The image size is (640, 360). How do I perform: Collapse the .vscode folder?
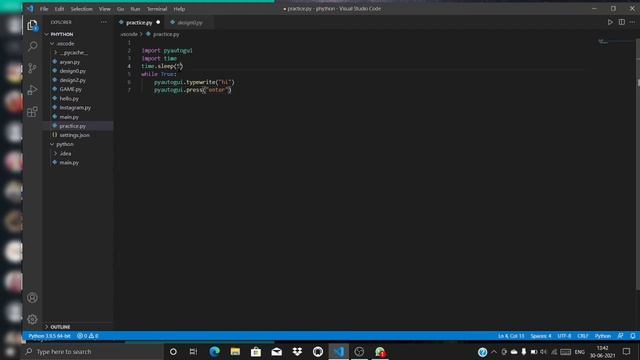point(63,43)
